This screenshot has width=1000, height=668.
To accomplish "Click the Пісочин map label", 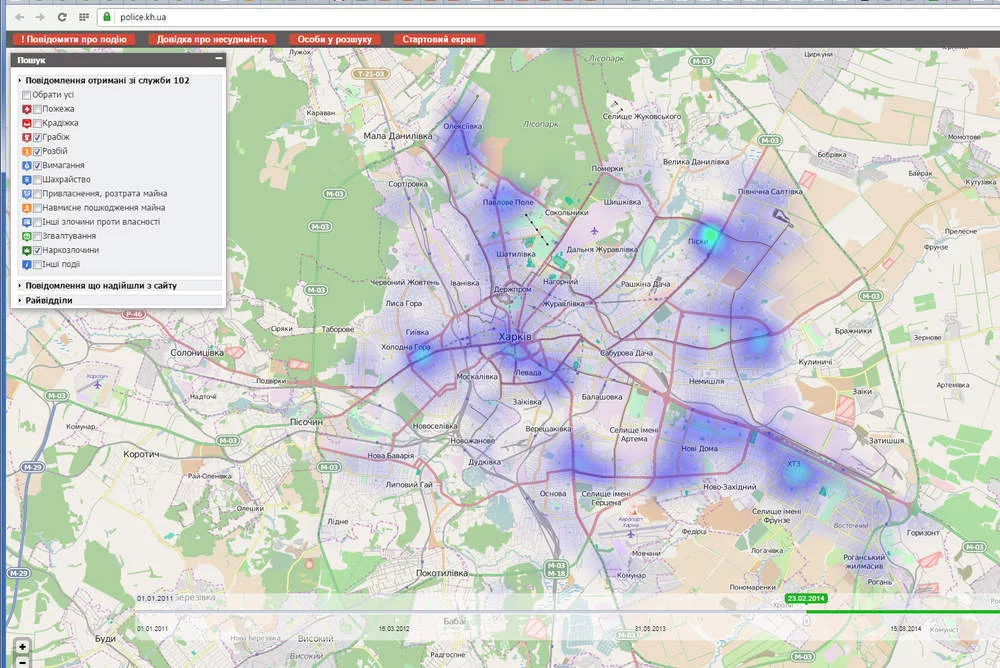I will tap(306, 422).
